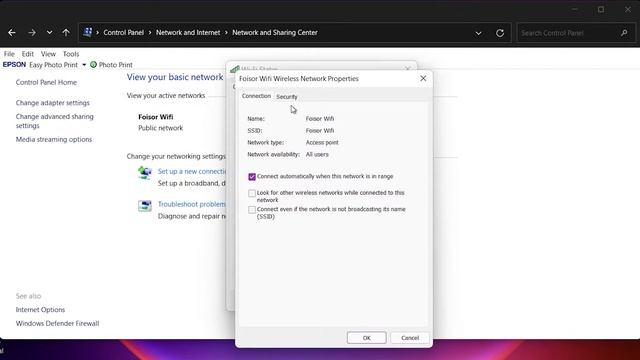Image resolution: width=640 pixels, height=360 pixels.
Task: Click Network and Sharing Center breadcrumb
Action: point(275,33)
